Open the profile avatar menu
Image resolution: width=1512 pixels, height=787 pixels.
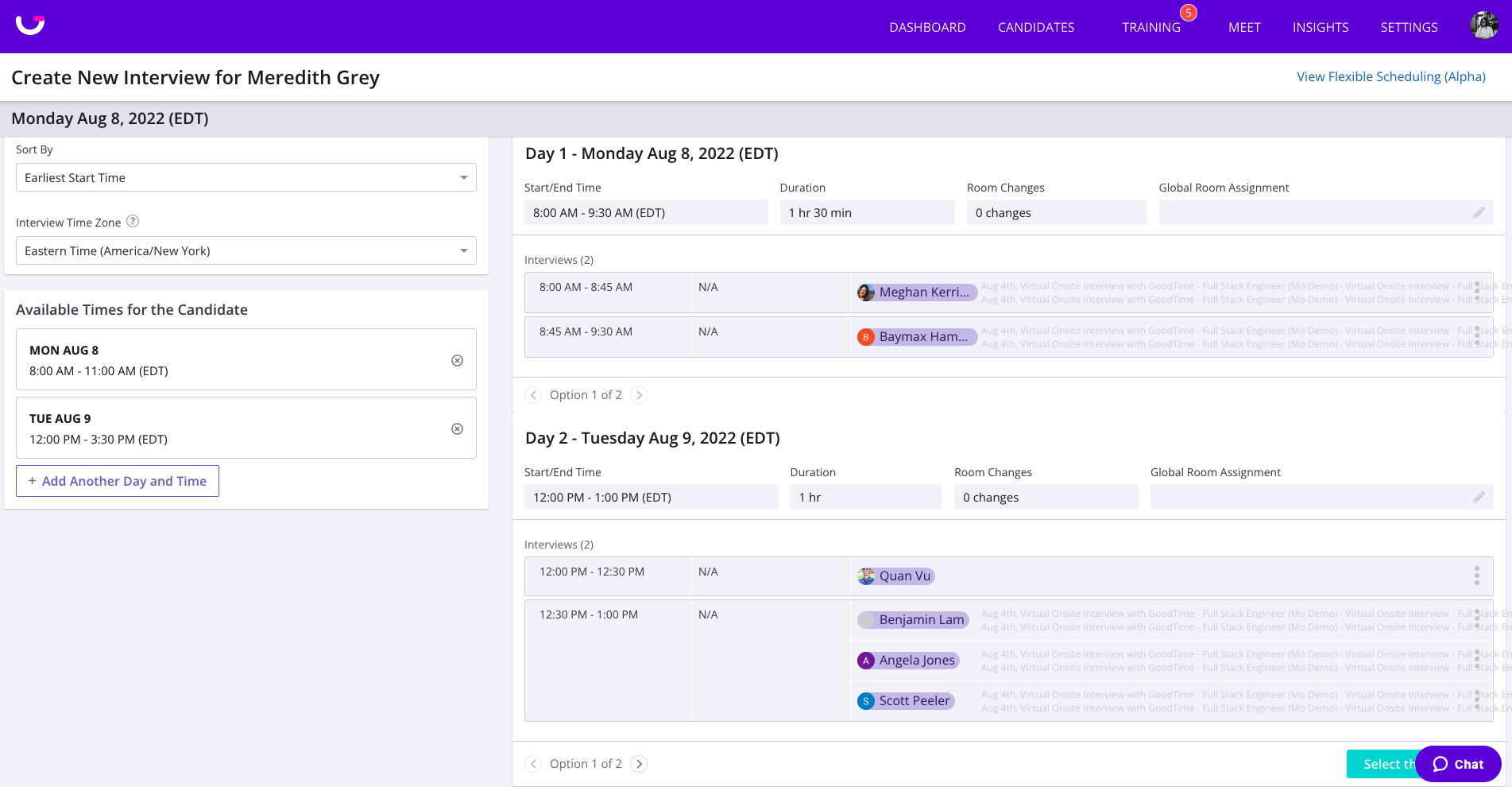coord(1484,25)
